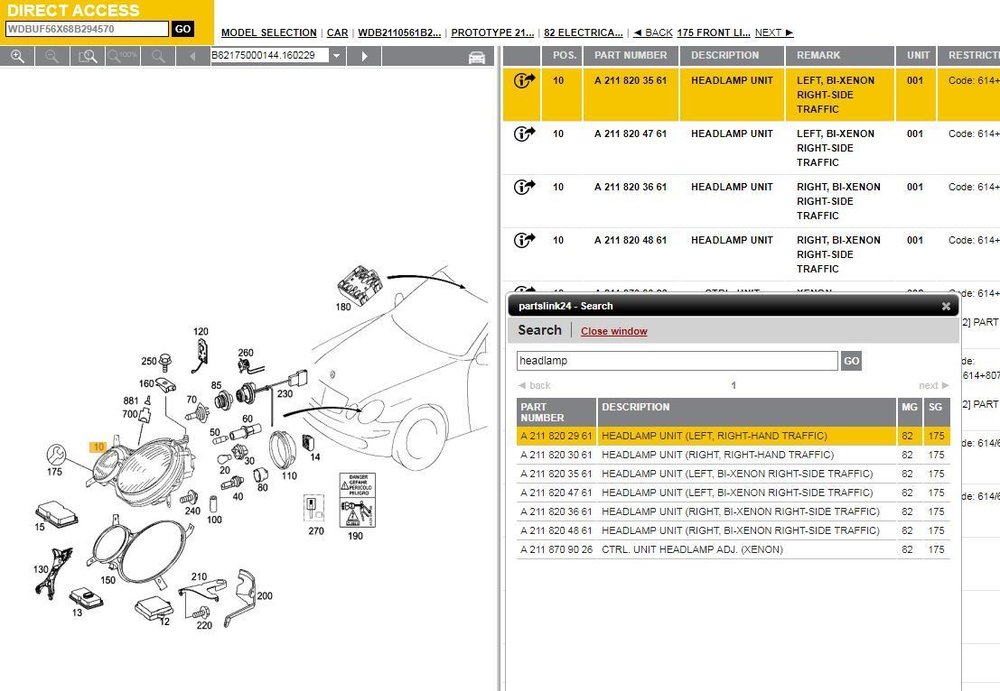Open info icon for part A 211 820 47 61
This screenshot has height=691, width=1000.
pyautogui.click(x=524, y=133)
